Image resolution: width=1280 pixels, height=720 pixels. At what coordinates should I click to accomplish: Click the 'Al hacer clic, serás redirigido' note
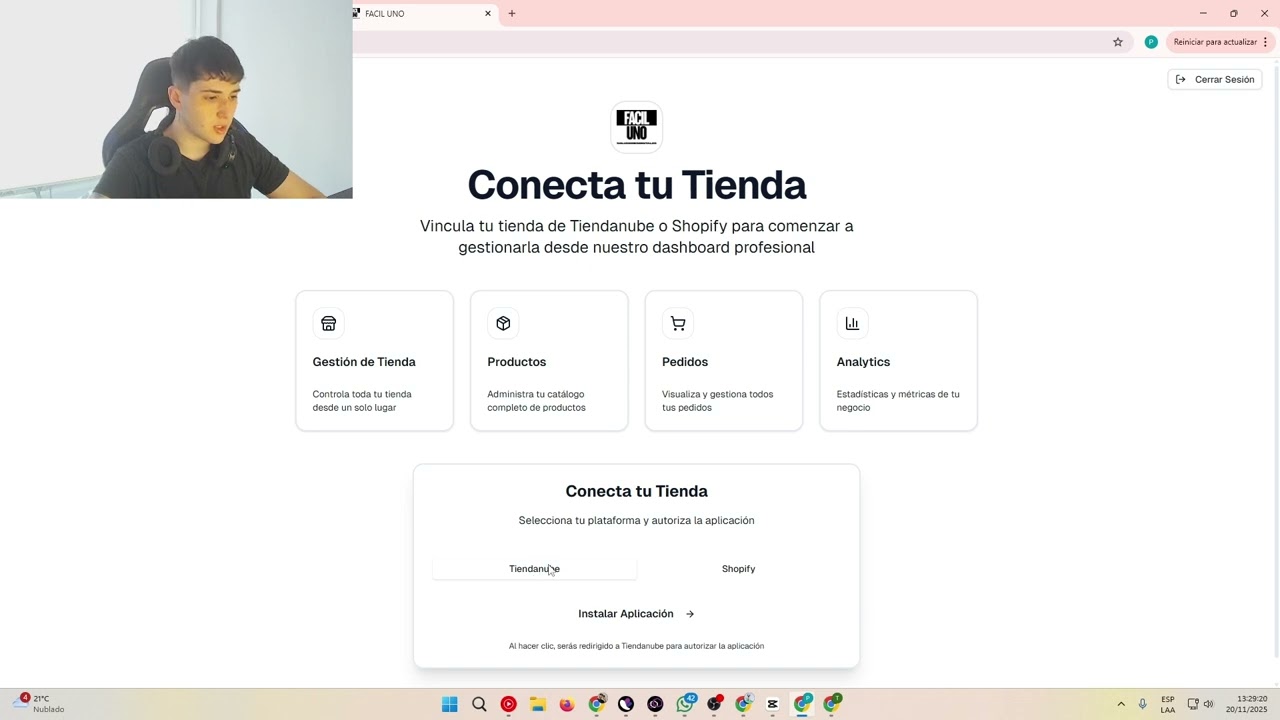coord(636,646)
